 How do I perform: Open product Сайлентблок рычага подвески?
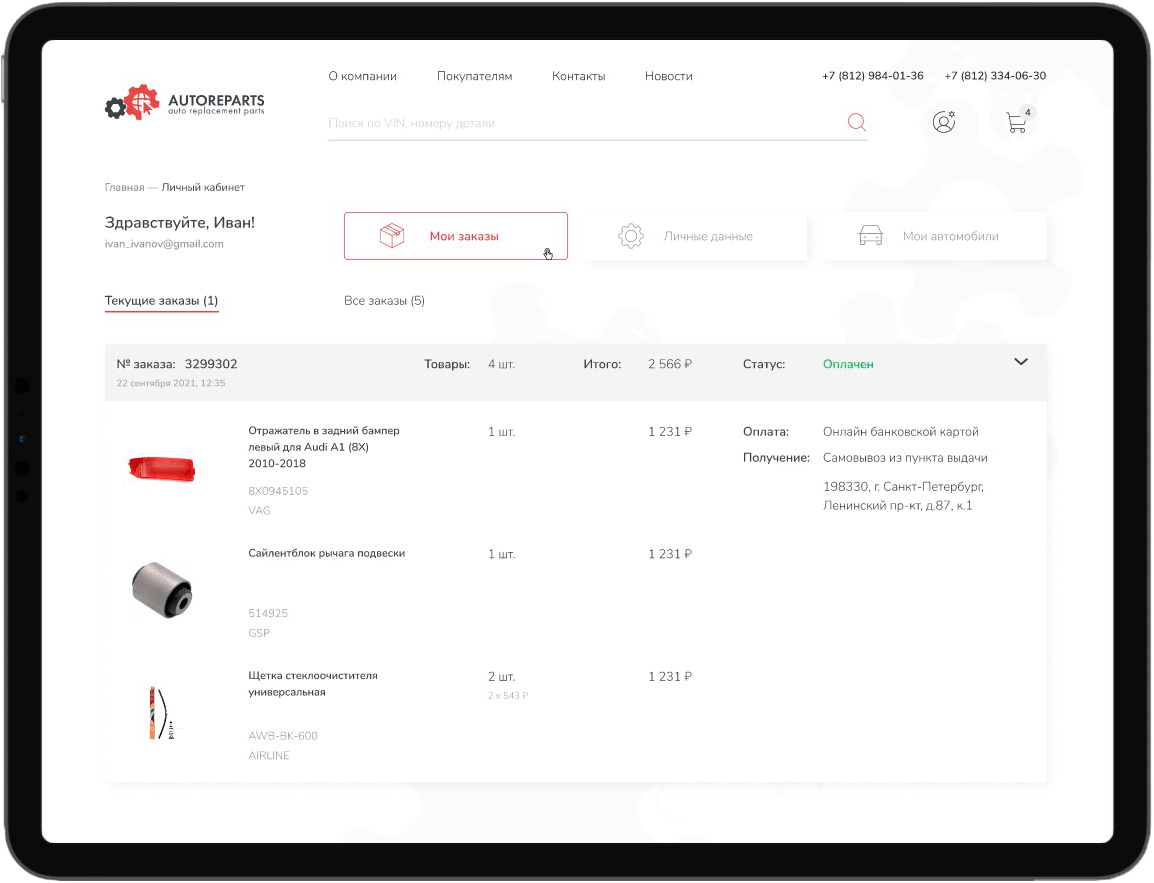327,553
